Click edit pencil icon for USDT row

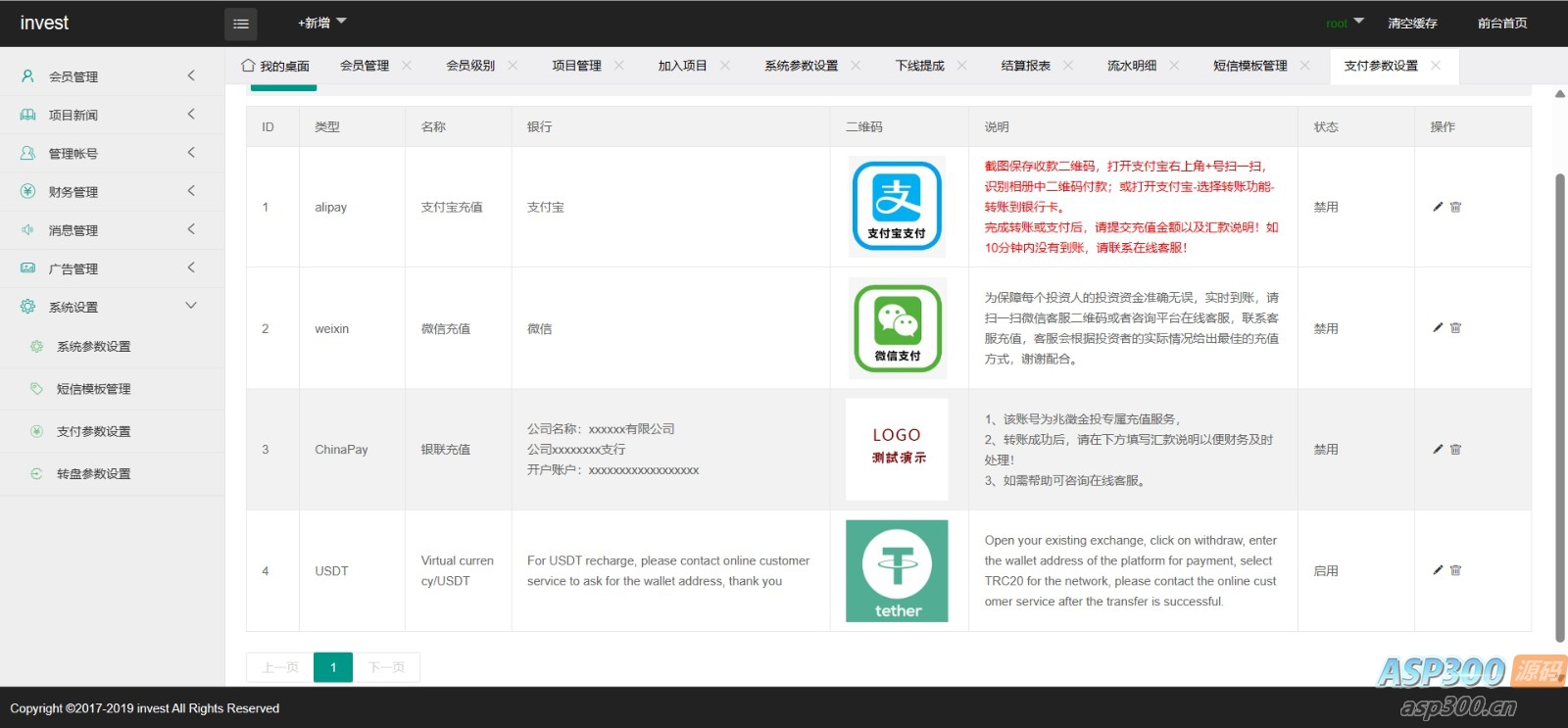pos(1438,570)
